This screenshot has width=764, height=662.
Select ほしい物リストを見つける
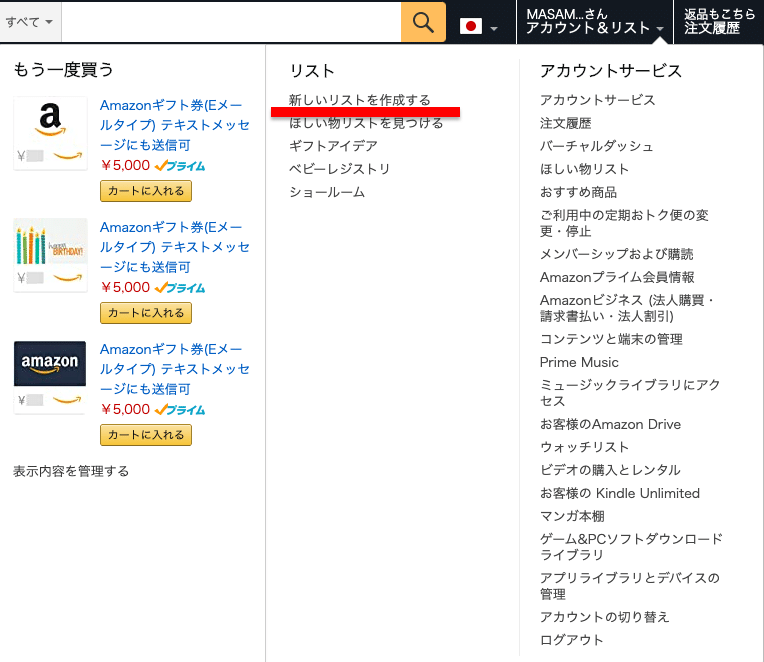tap(366, 123)
